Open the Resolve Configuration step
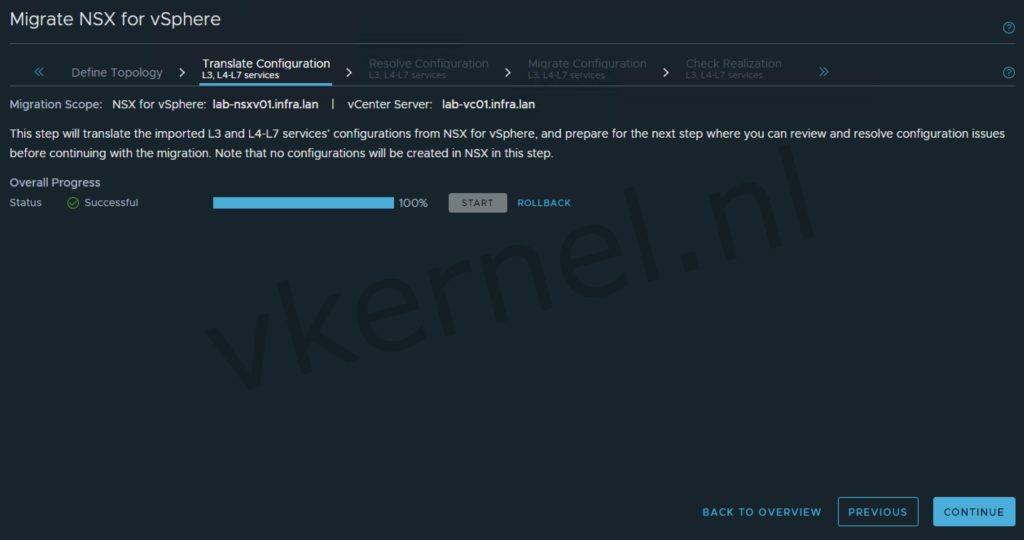Screen dimensions: 1024x540 click(x=428, y=69)
